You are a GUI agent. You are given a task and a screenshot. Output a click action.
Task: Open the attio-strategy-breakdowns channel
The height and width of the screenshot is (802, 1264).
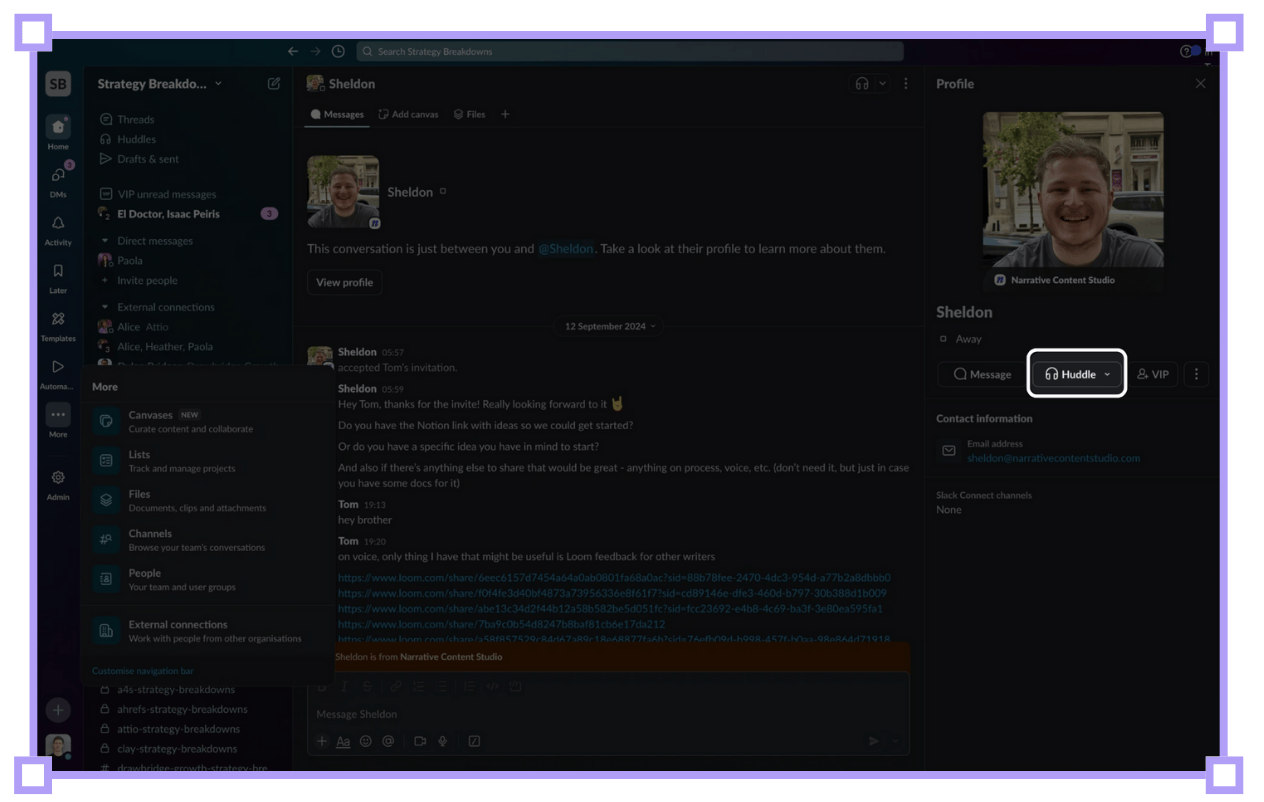tap(178, 729)
